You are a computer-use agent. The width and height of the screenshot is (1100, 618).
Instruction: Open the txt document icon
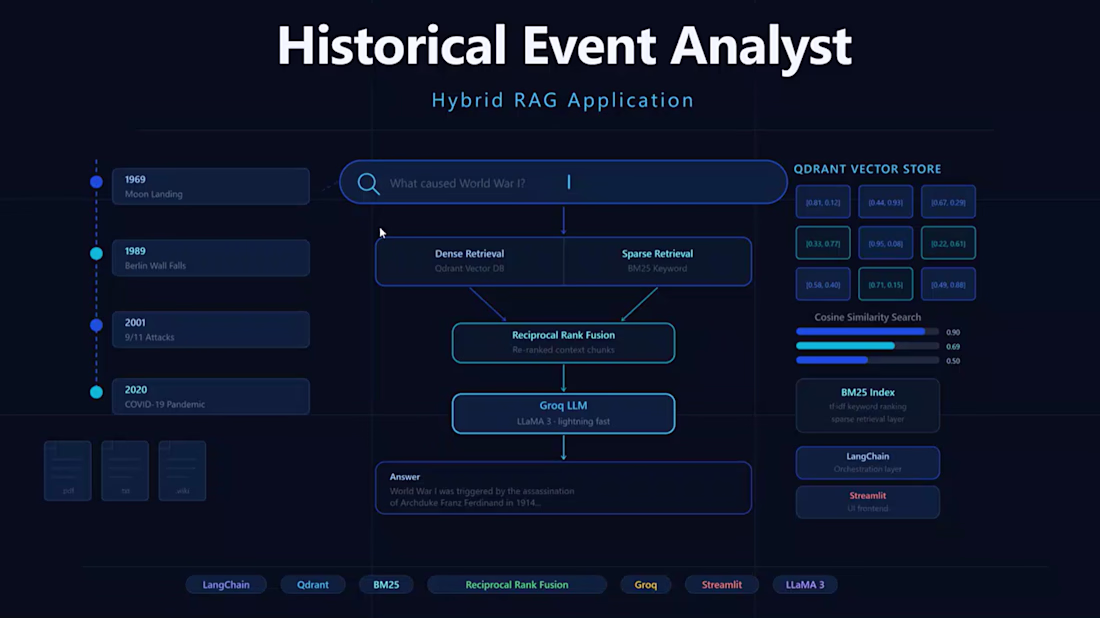pos(125,471)
